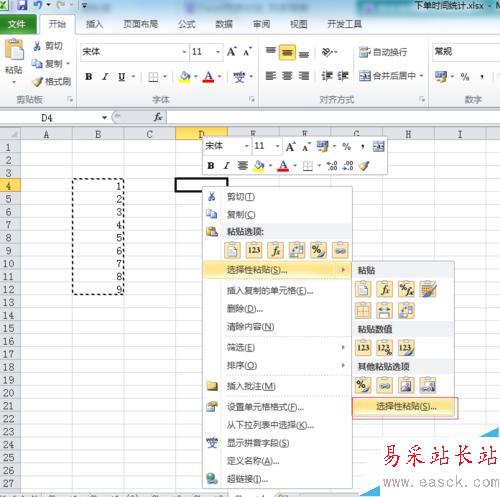The width and height of the screenshot is (500, 497).
Task: Click the insert function fx button
Action: click(x=158, y=117)
